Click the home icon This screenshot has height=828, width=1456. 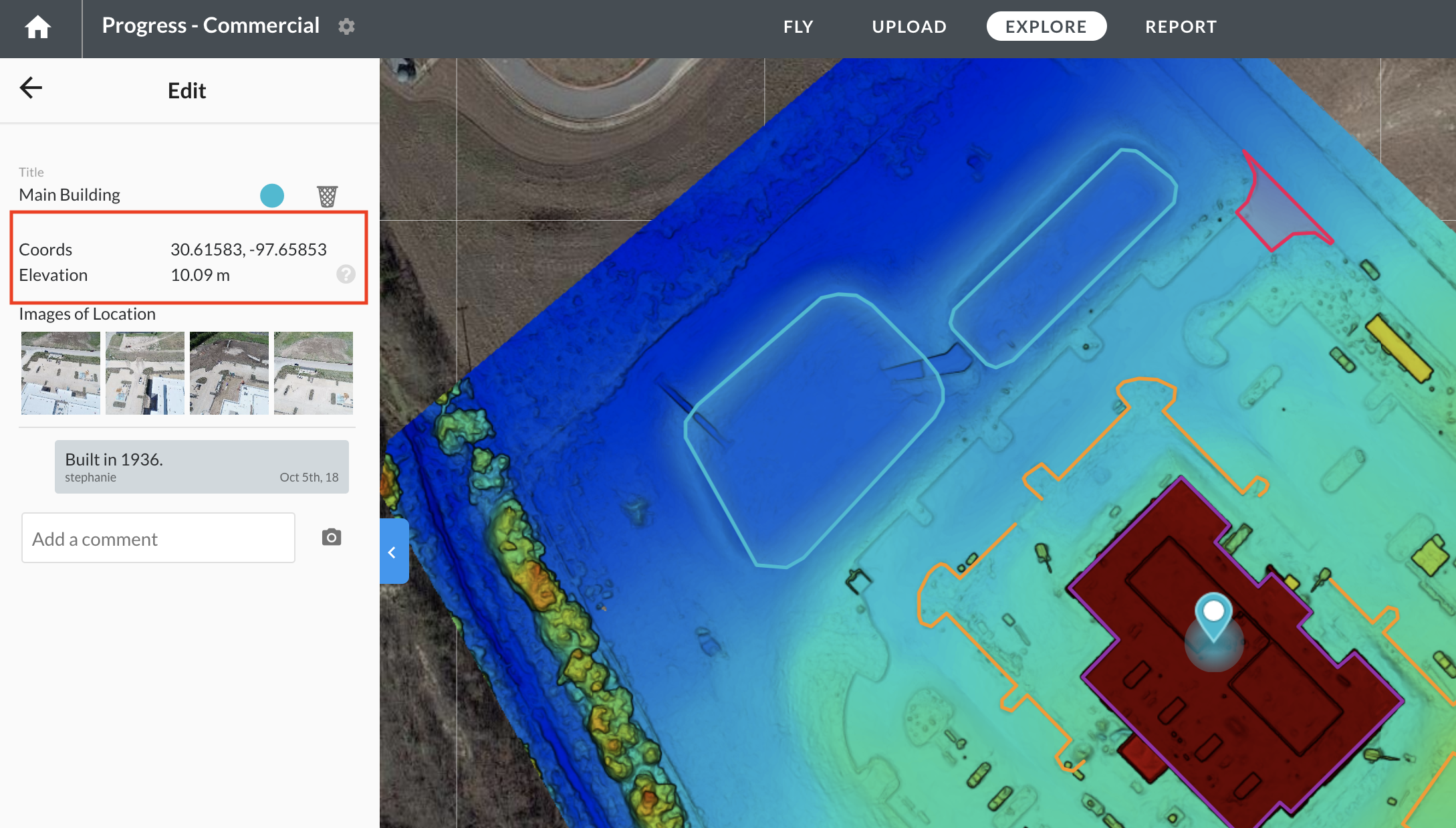tap(37, 27)
